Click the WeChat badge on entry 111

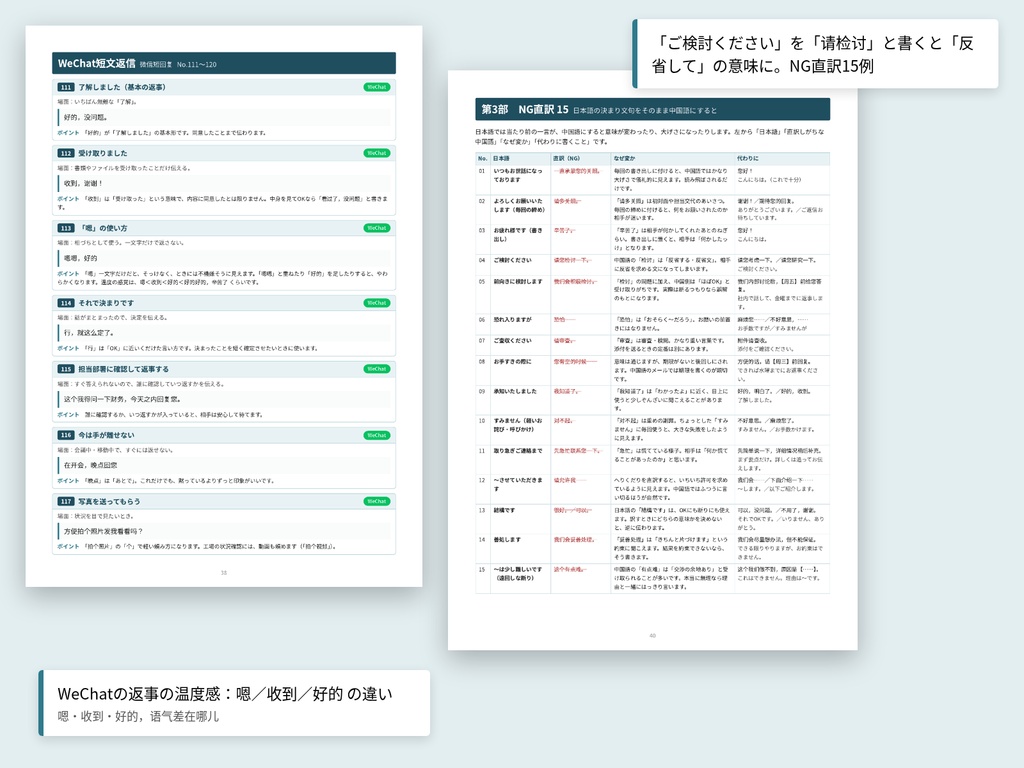click(x=377, y=87)
